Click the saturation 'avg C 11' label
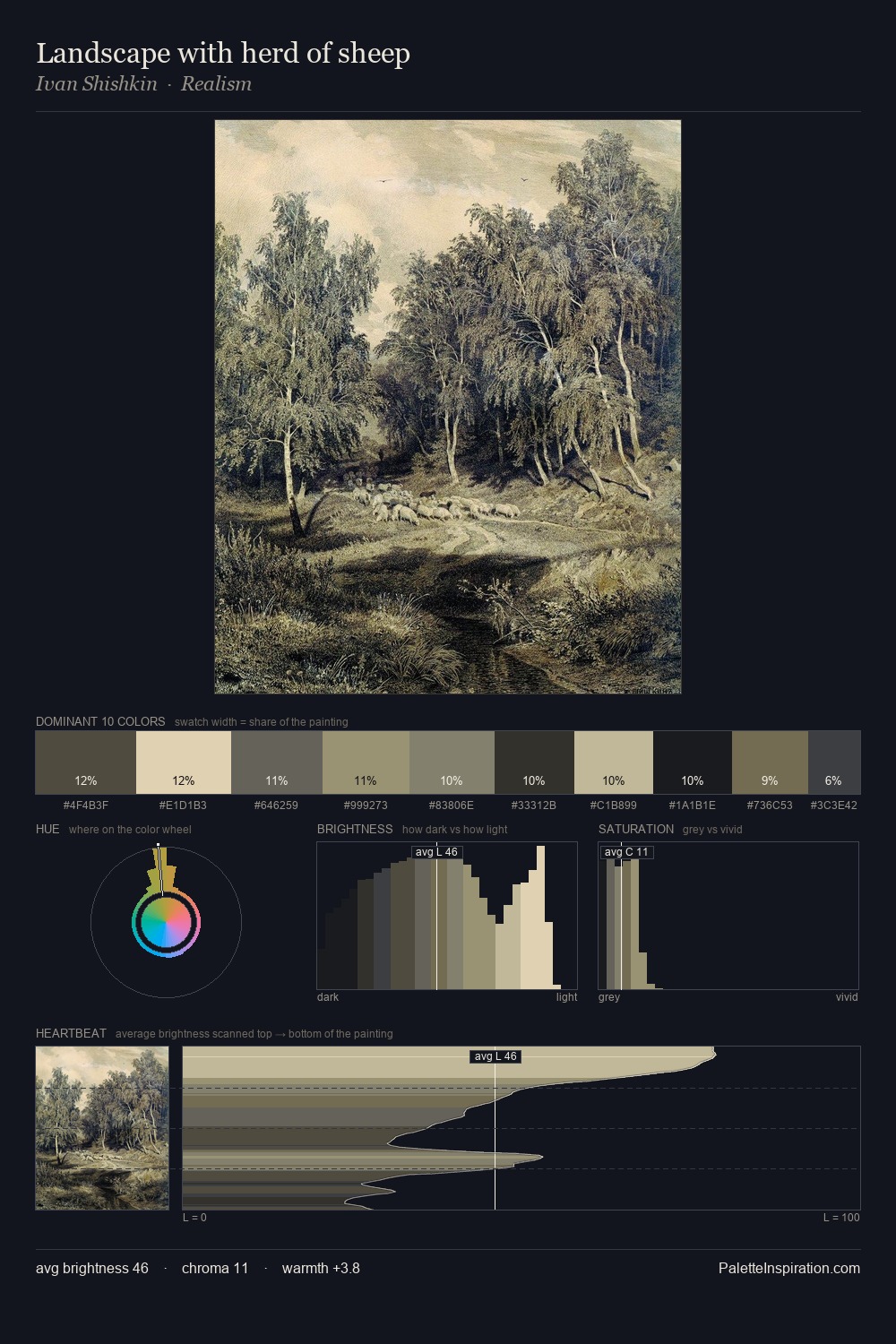Viewport: 896px width, 1344px height. pyautogui.click(x=626, y=852)
